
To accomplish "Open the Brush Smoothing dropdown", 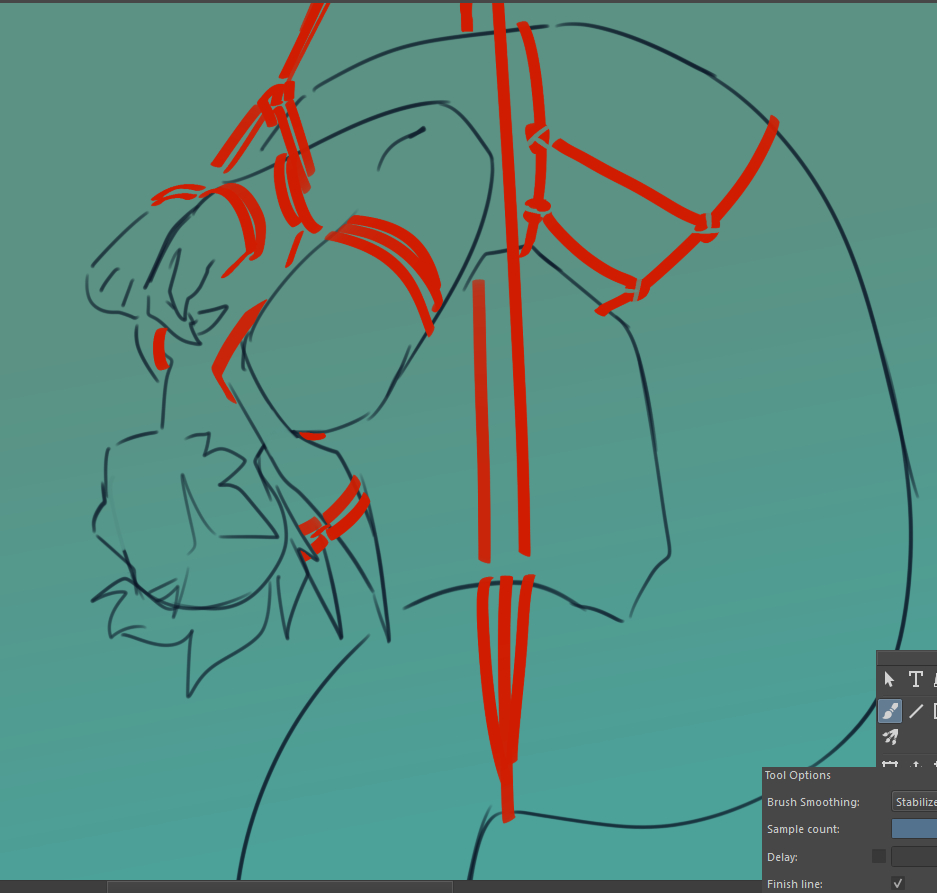I will tap(914, 802).
